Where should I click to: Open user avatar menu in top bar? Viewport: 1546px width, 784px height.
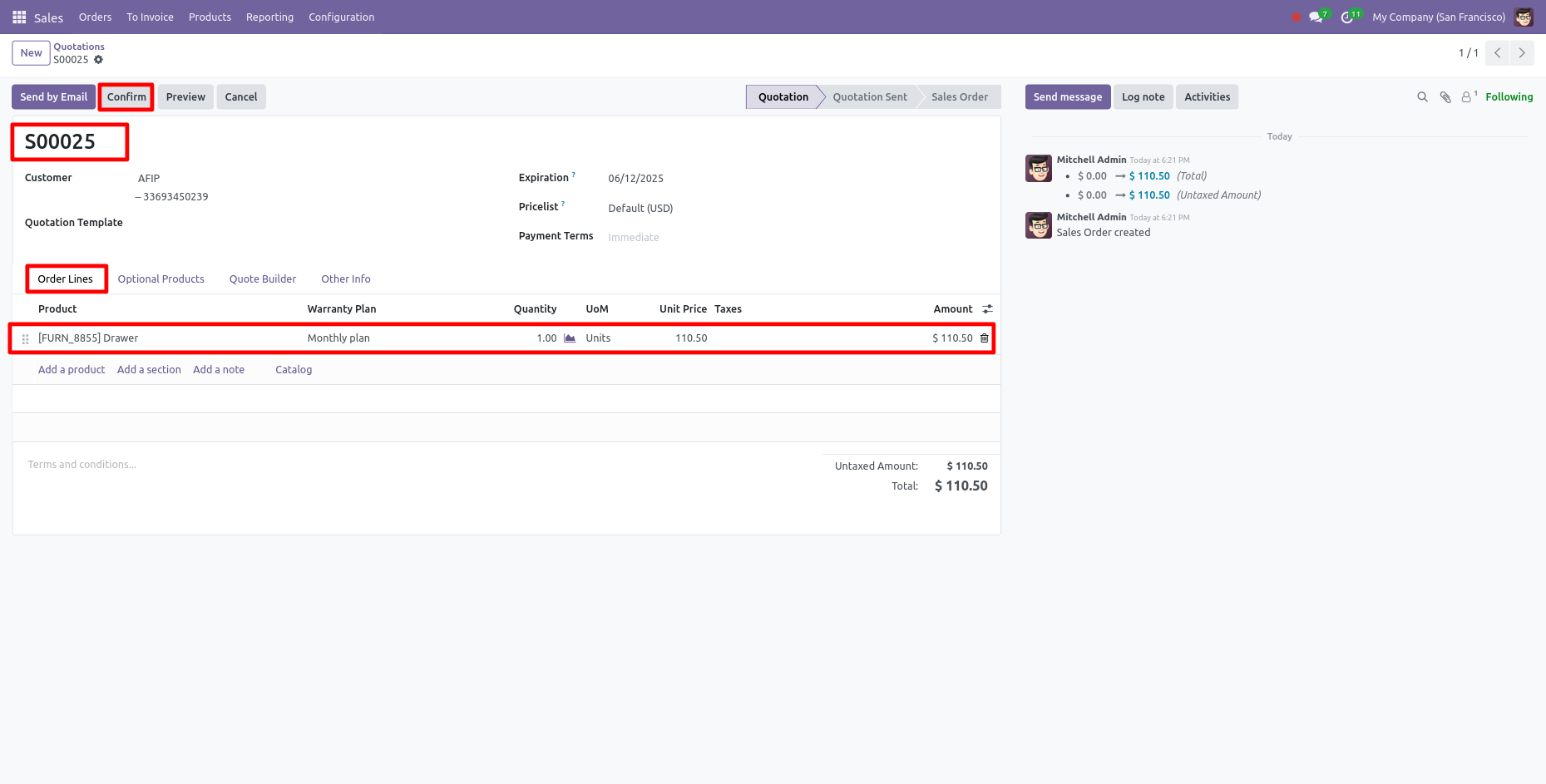tap(1524, 17)
